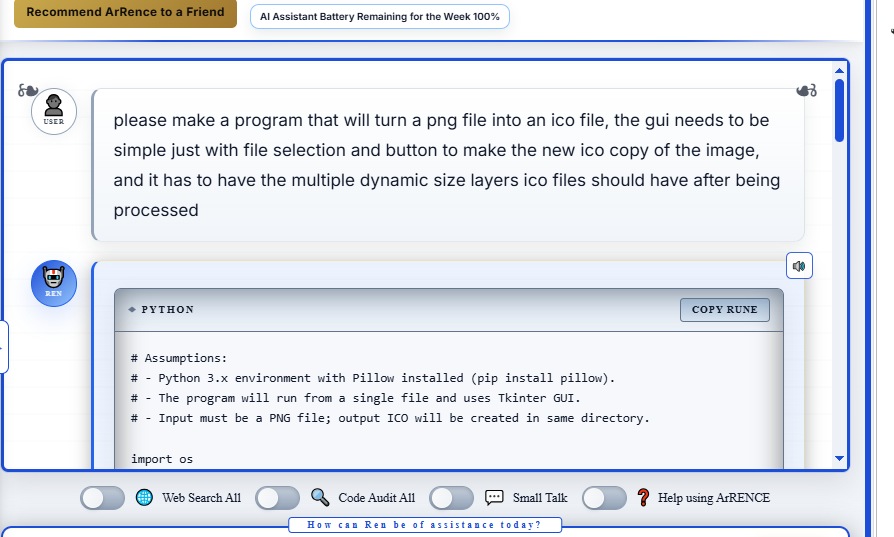894x537 pixels.
Task: Click Recommend ArRence to a Friend button
Action: (x=125, y=13)
